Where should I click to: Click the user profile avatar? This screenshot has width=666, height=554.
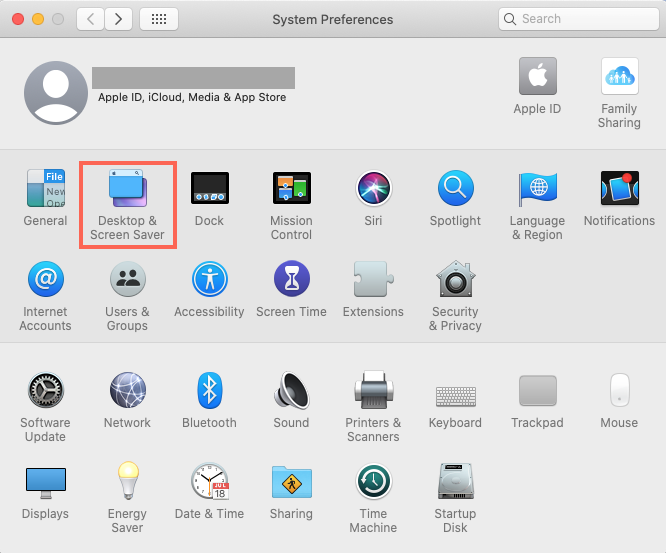[x=56, y=93]
